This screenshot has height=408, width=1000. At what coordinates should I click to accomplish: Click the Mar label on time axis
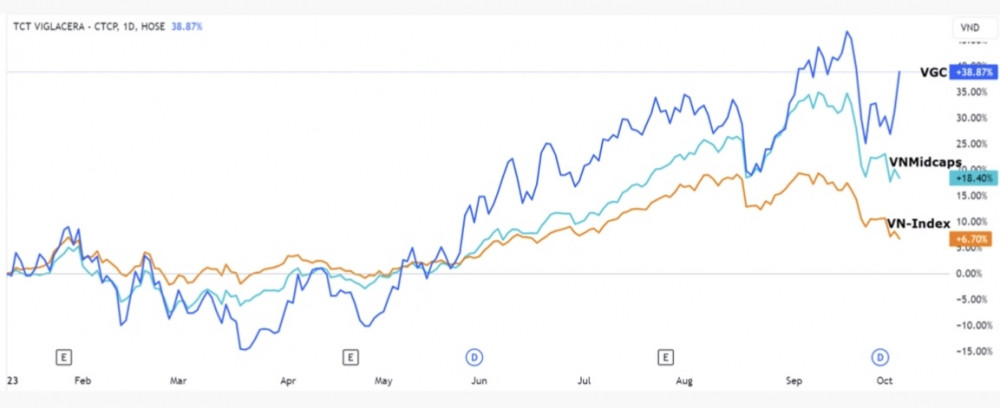click(179, 380)
